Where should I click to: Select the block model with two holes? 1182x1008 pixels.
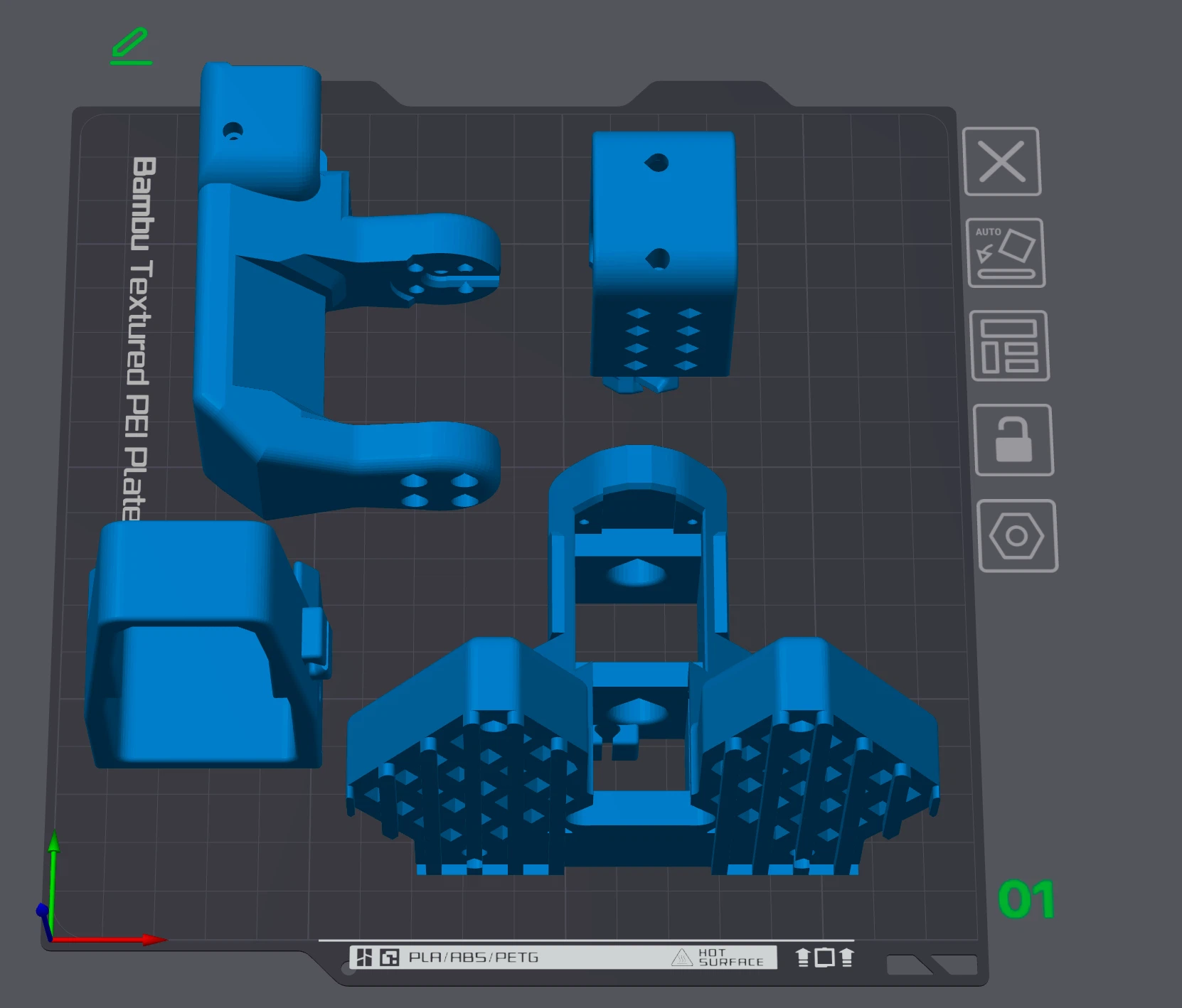pyautogui.click(x=663, y=213)
